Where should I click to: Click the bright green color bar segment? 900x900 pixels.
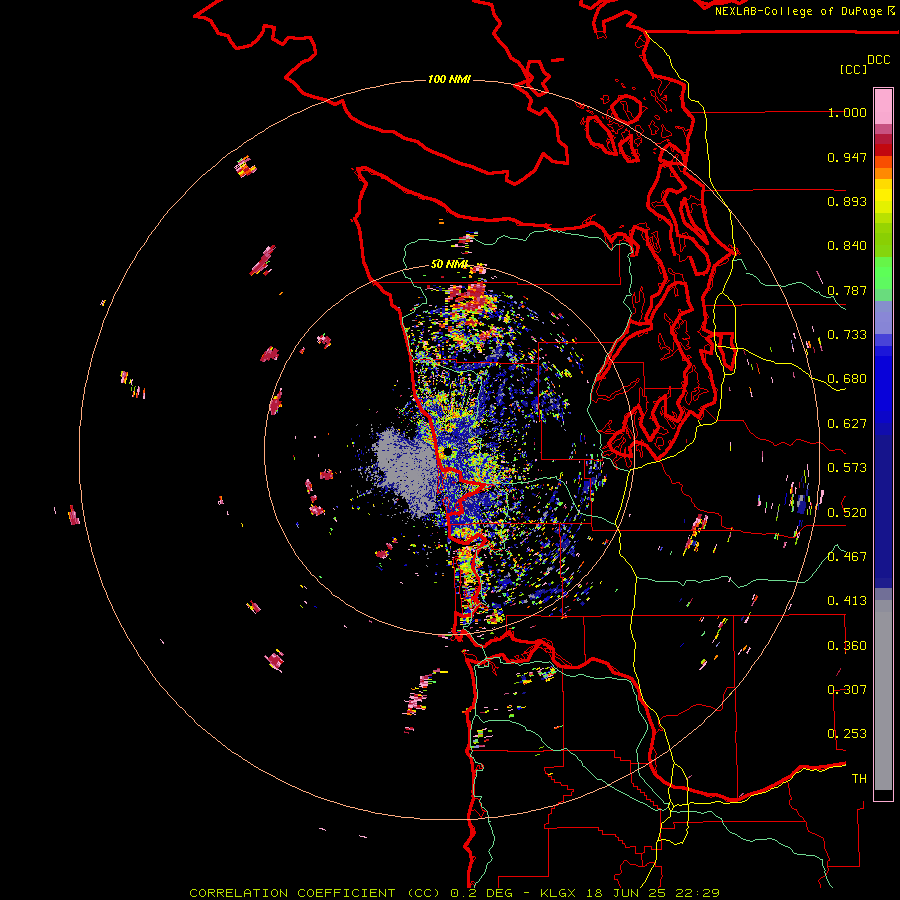pyautogui.click(x=883, y=273)
